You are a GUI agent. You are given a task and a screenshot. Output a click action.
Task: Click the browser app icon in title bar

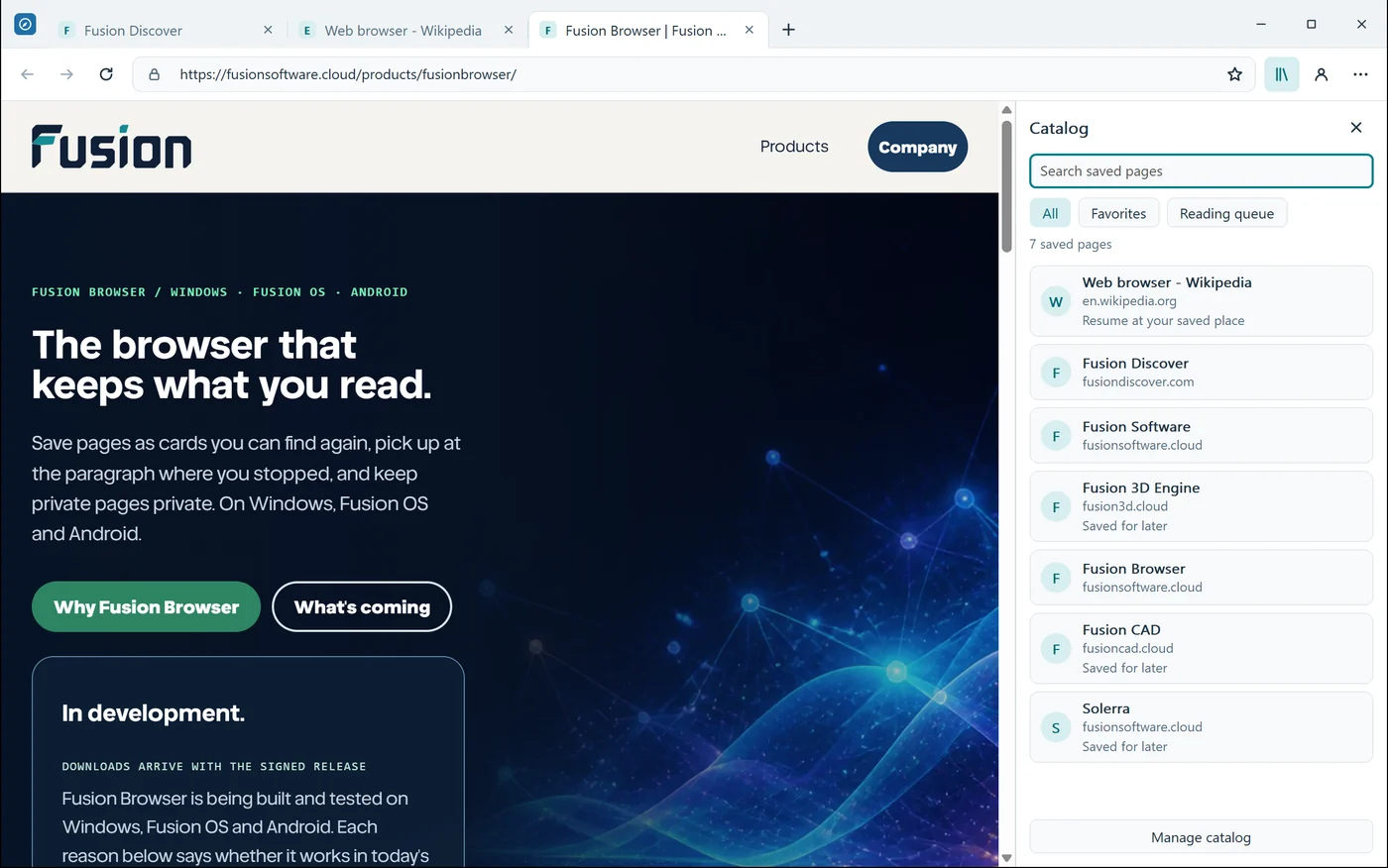pyautogui.click(x=26, y=24)
